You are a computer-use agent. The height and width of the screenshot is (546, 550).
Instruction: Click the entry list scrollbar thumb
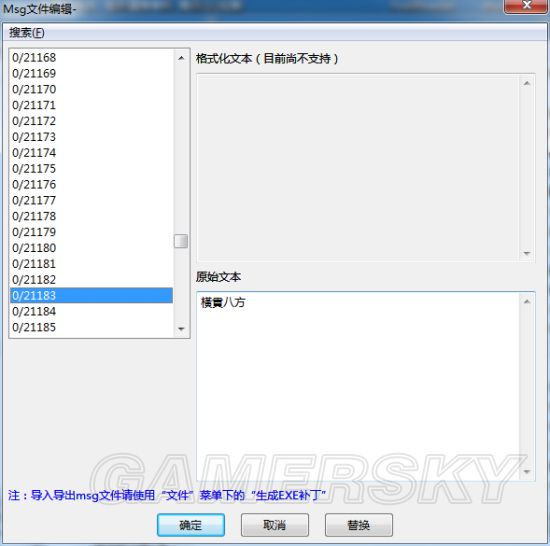181,241
